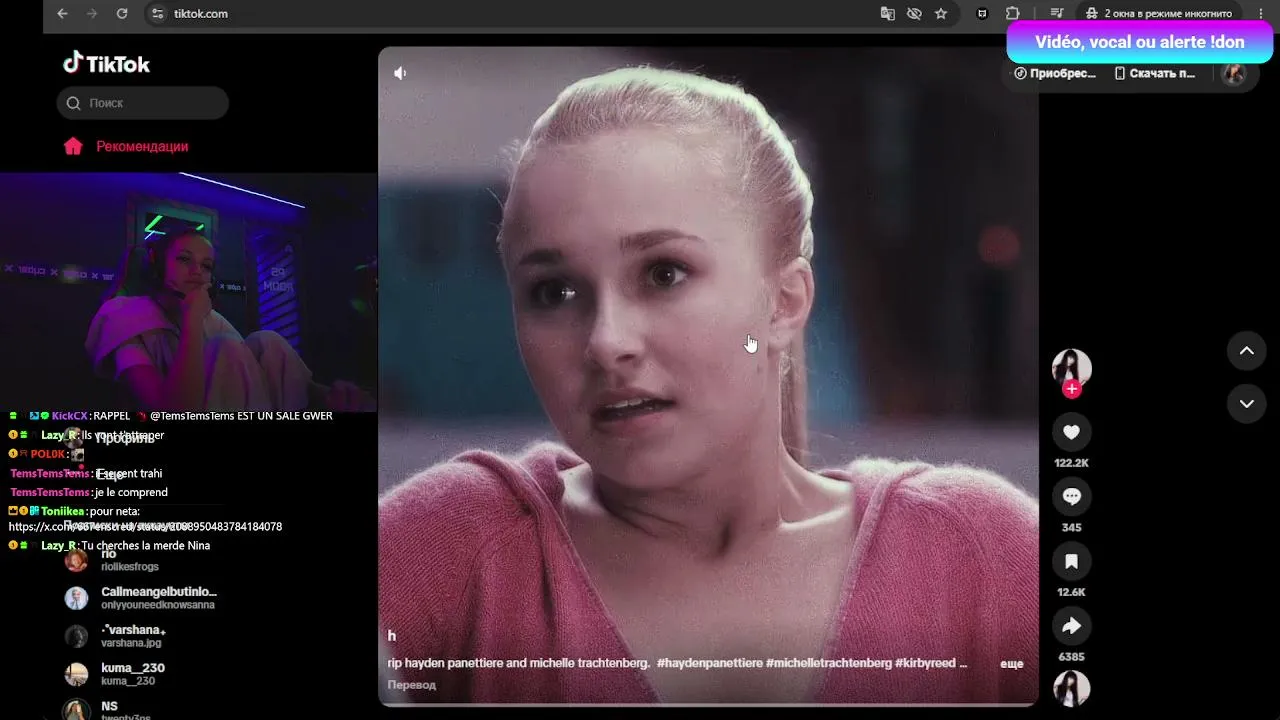Open the translate page icon

coord(887,14)
